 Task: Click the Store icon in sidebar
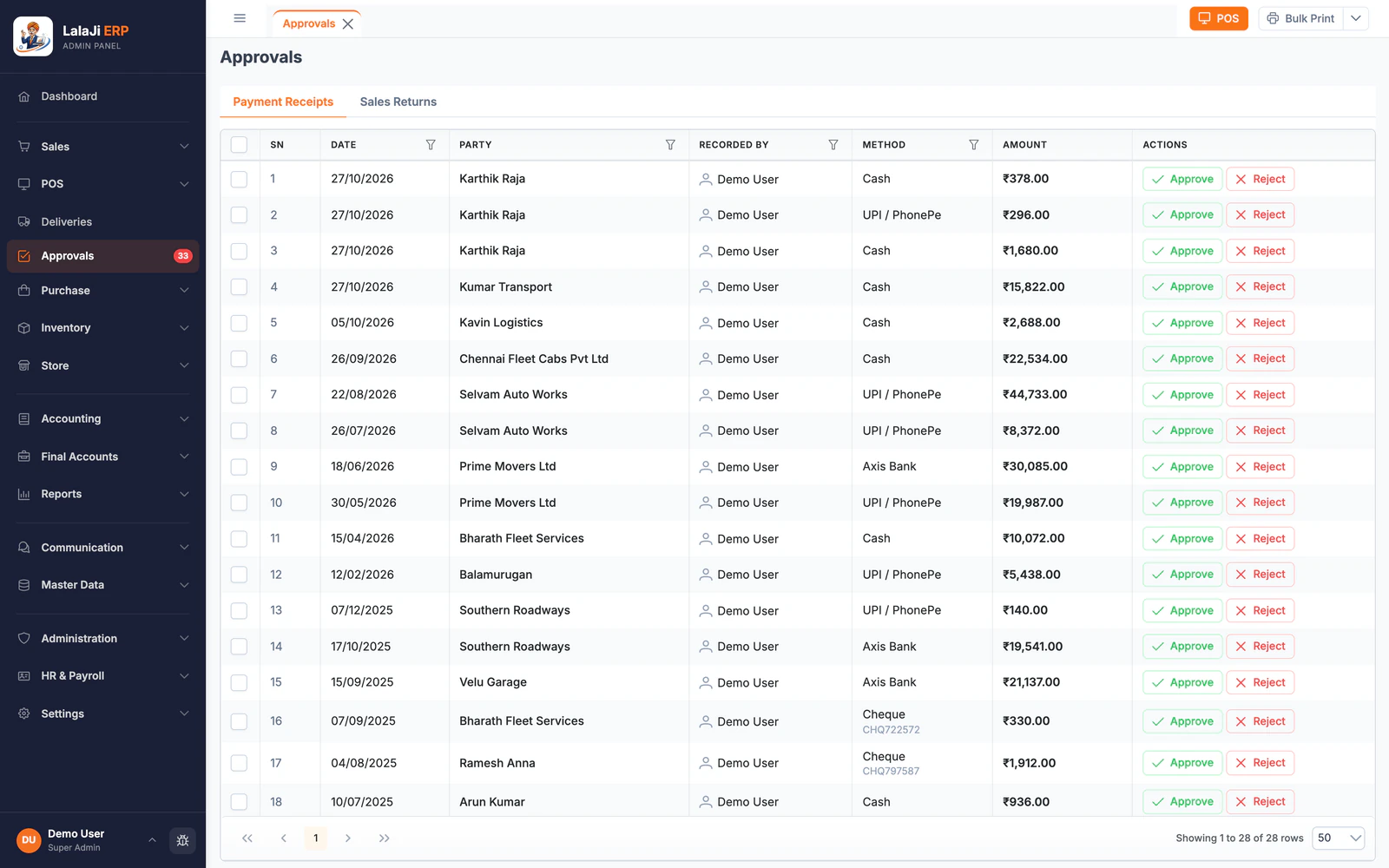24,365
